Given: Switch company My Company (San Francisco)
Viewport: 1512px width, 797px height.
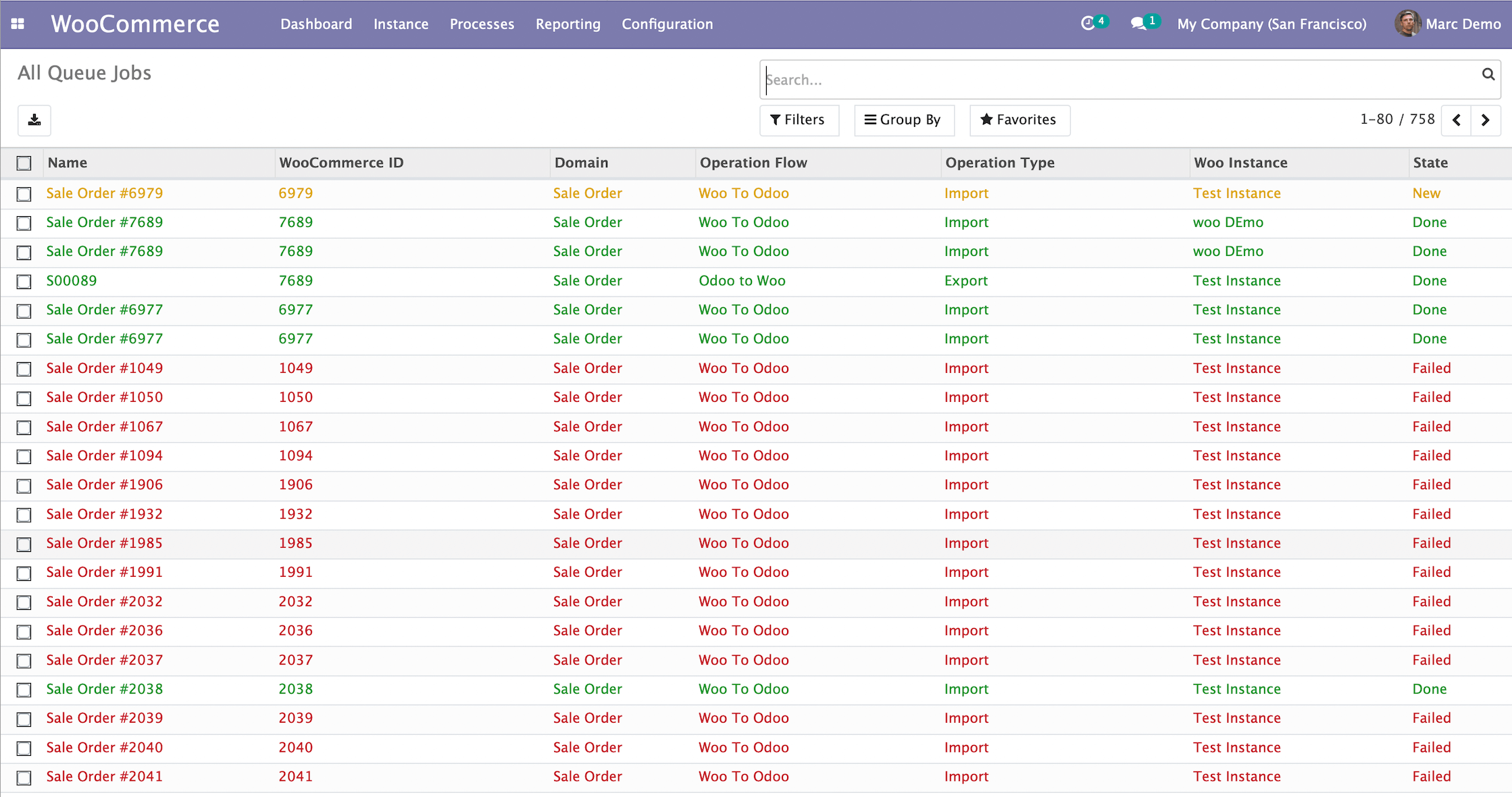Looking at the screenshot, I should pos(1271,24).
